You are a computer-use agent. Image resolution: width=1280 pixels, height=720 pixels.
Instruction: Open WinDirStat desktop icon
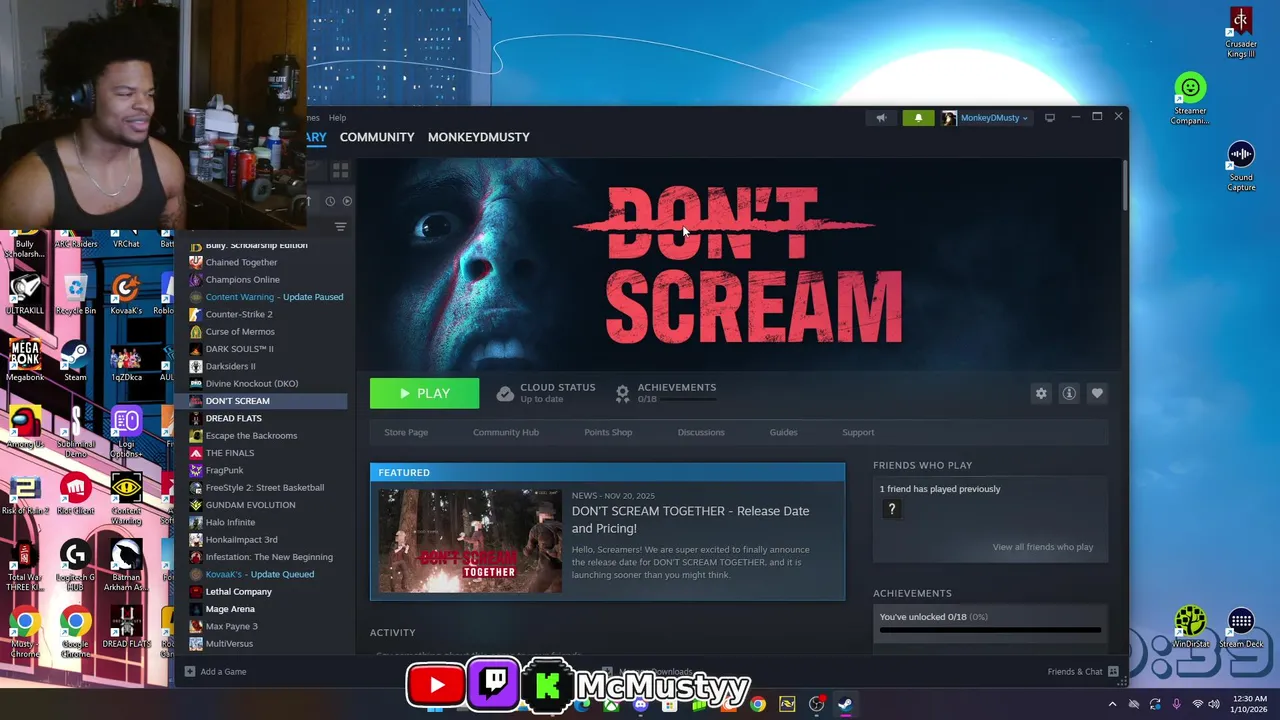coord(1190,627)
